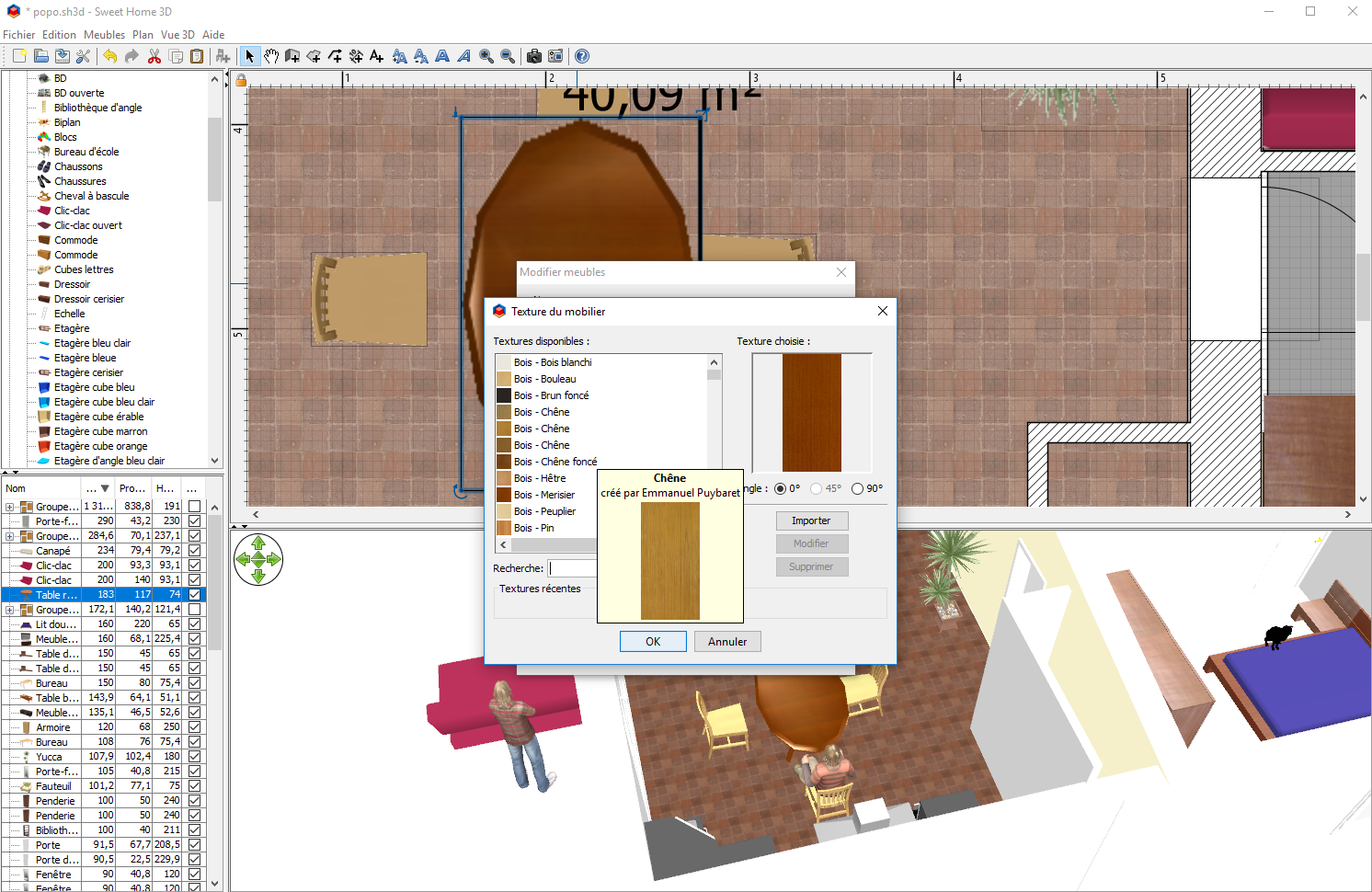
Task: Pick the Bois - Merisier texture swatch
Action: click(504, 495)
